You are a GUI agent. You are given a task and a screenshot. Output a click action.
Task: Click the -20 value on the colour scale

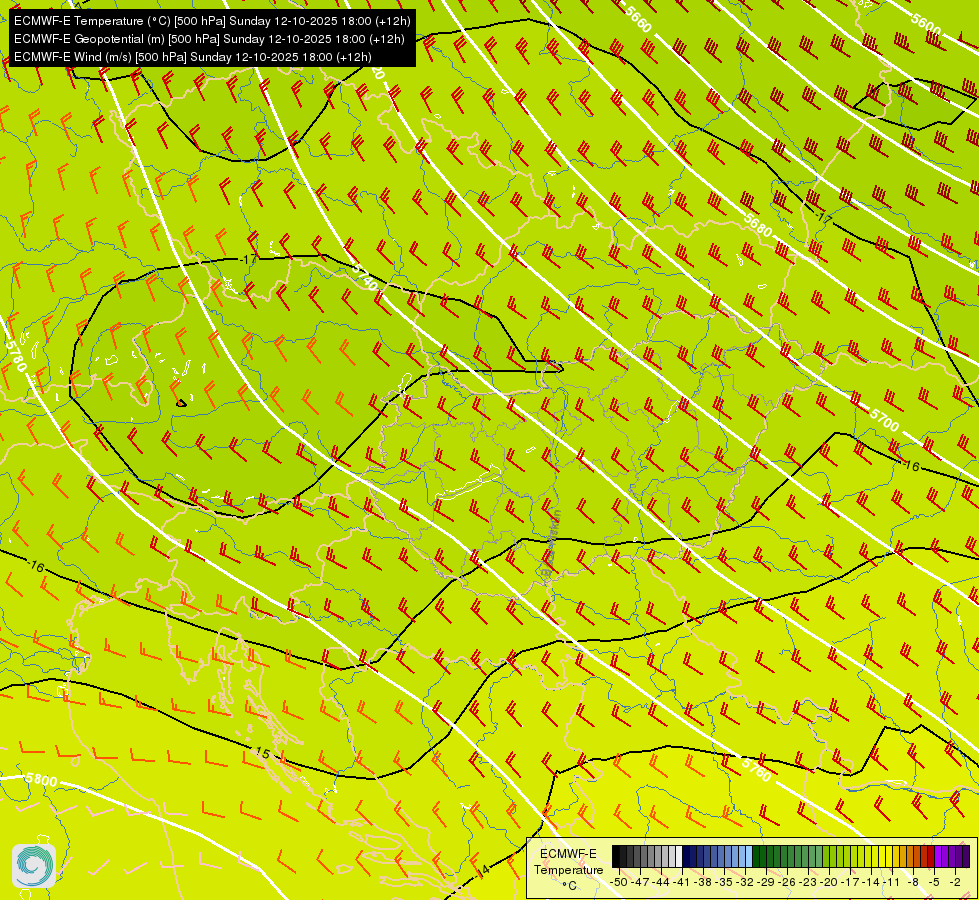(x=831, y=882)
